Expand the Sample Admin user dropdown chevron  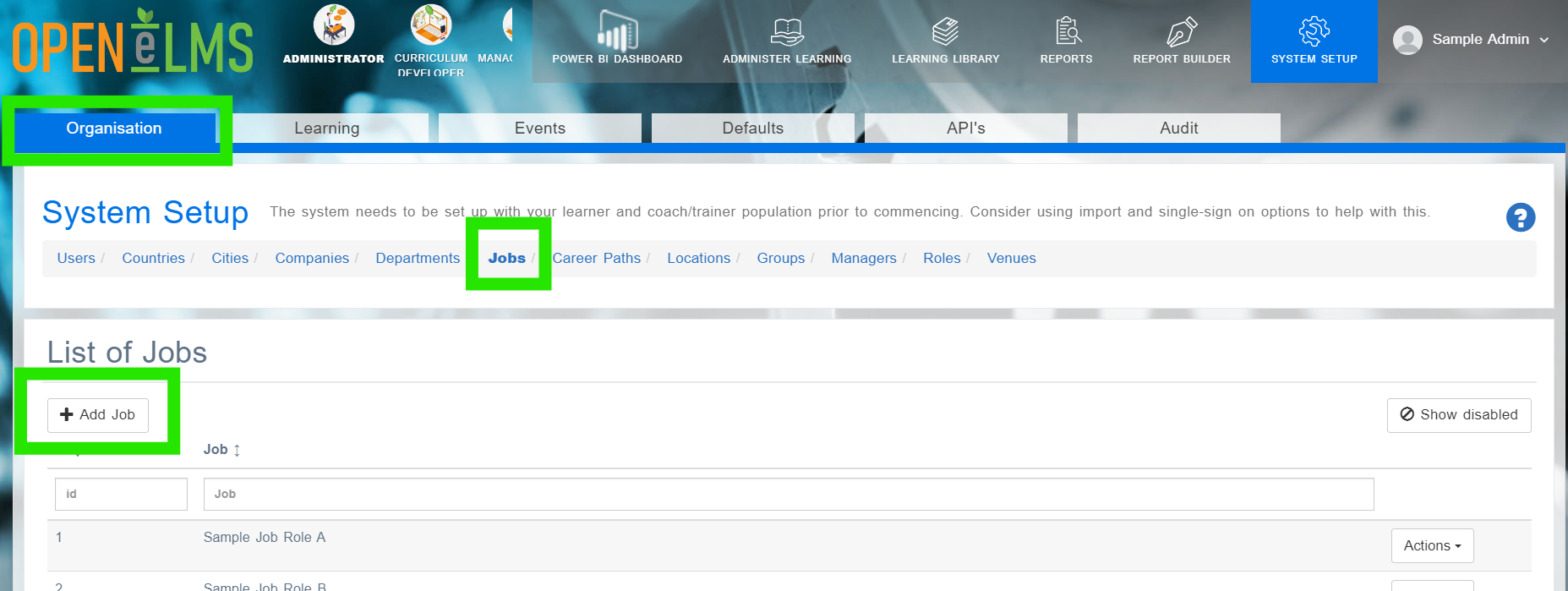[1544, 40]
